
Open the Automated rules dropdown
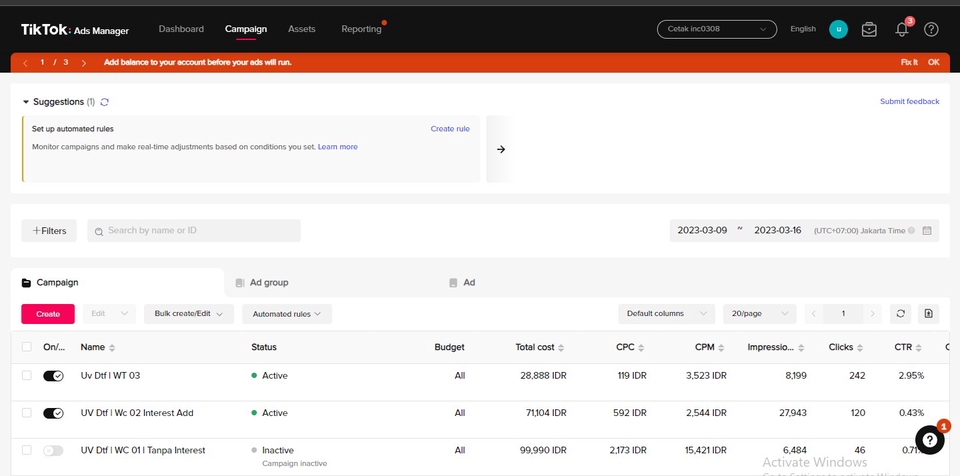pyautogui.click(x=287, y=314)
